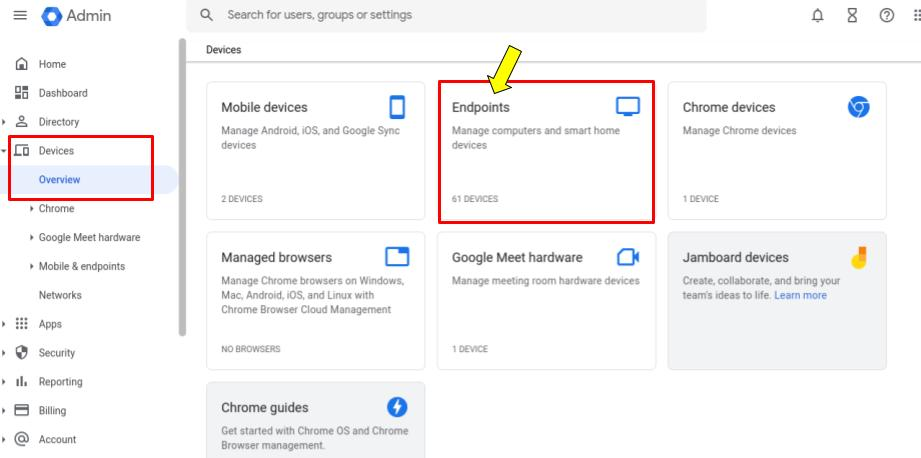Open the help question mark icon
The width and height of the screenshot is (921, 458).
886,16
